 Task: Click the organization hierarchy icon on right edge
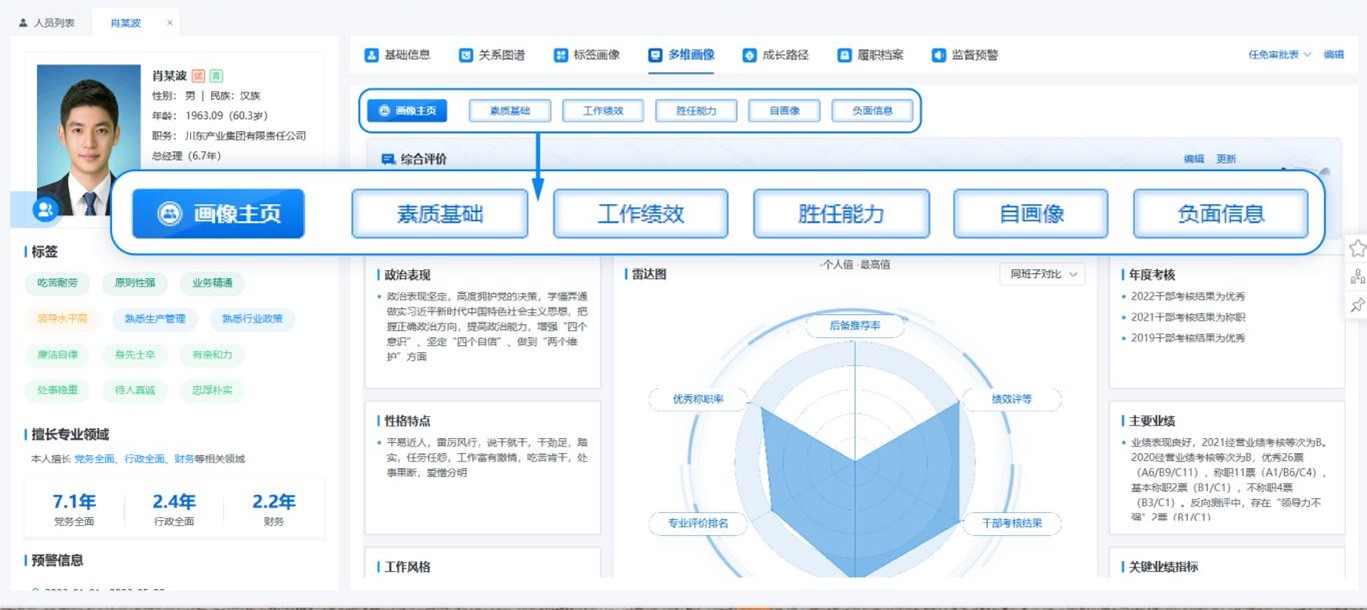point(1357,277)
